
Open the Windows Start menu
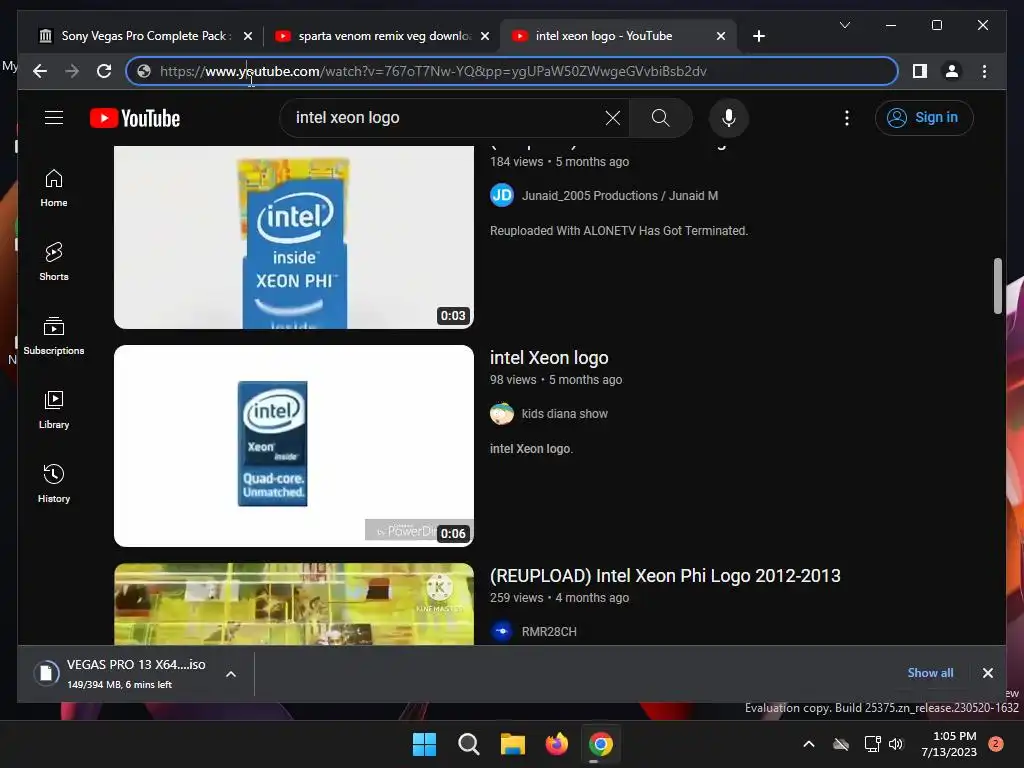click(x=424, y=744)
